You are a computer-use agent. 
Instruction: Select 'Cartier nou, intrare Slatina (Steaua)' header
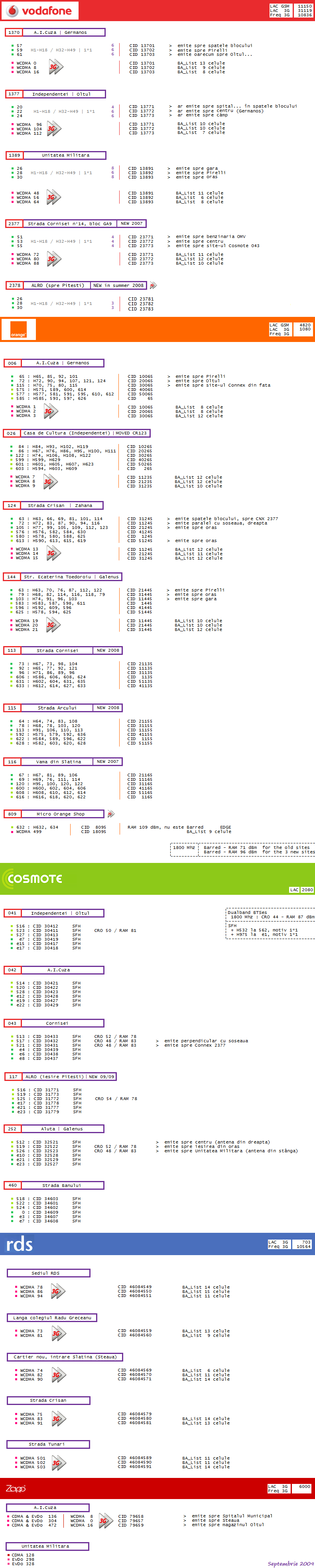[65, 1357]
